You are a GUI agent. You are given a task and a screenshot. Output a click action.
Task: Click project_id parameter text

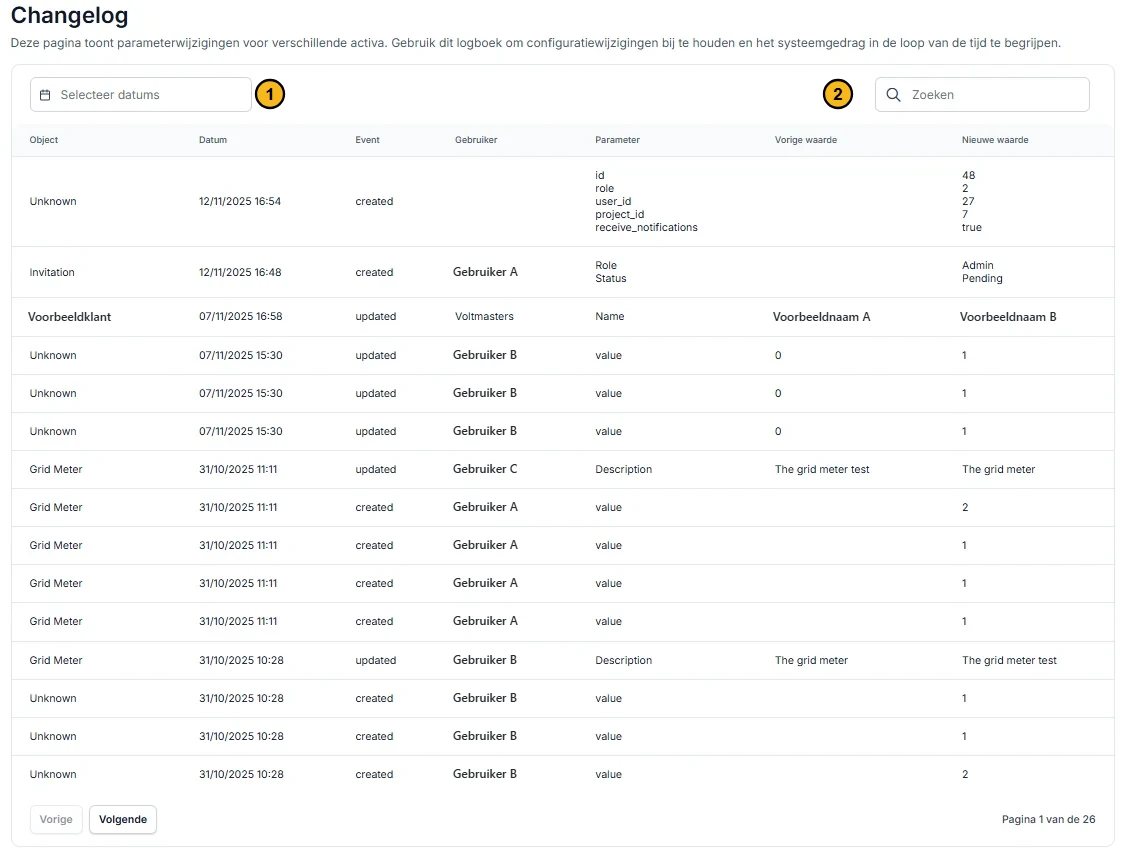[619, 214]
